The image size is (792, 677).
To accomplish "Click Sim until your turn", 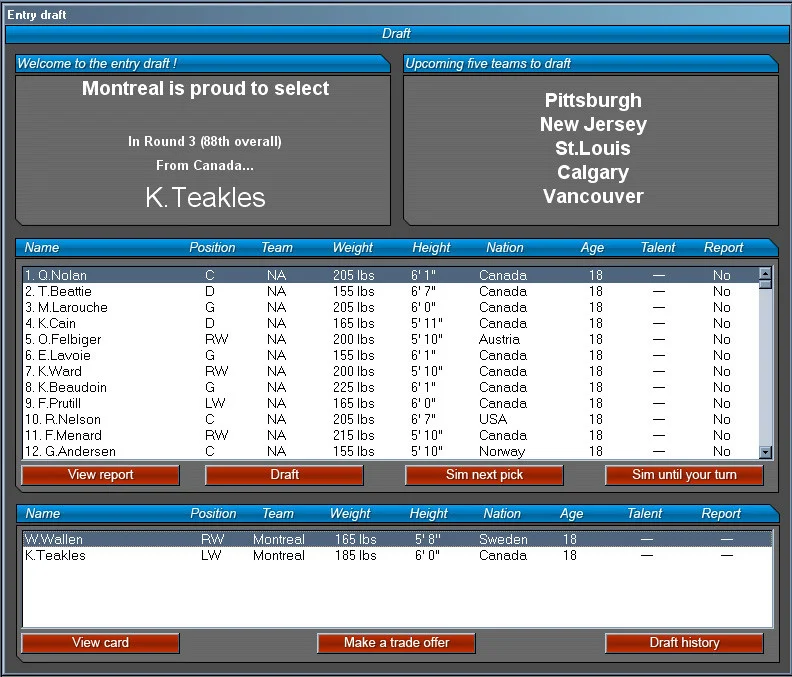I will tap(684, 475).
